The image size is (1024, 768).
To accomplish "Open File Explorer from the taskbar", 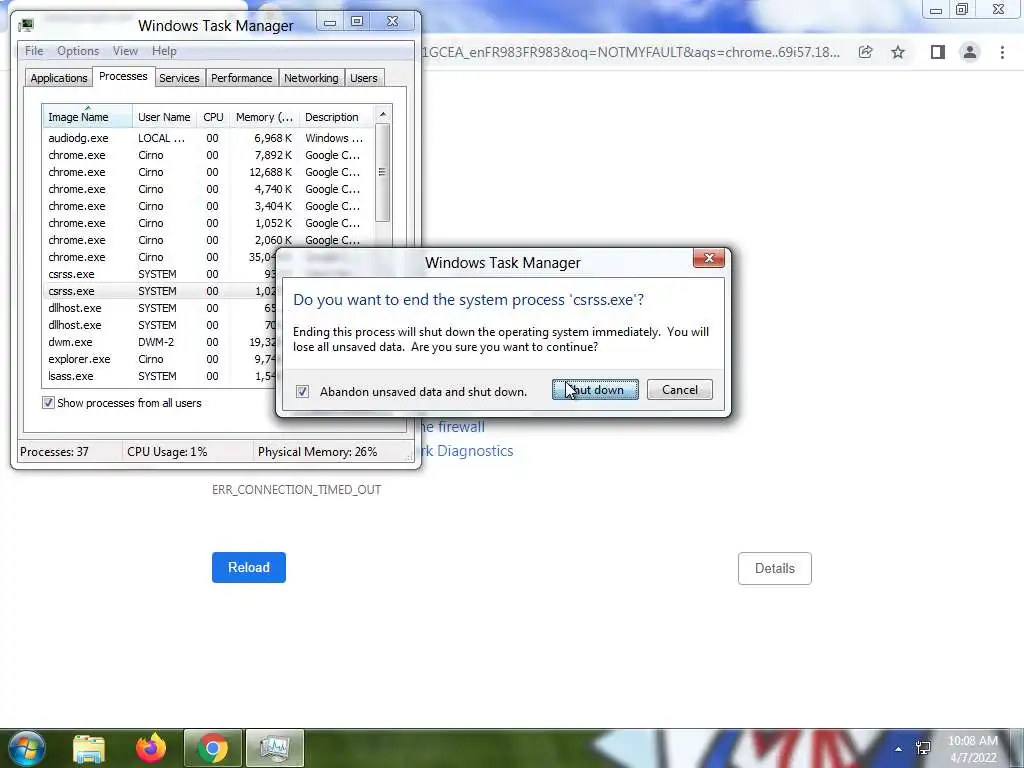I will click(x=89, y=748).
